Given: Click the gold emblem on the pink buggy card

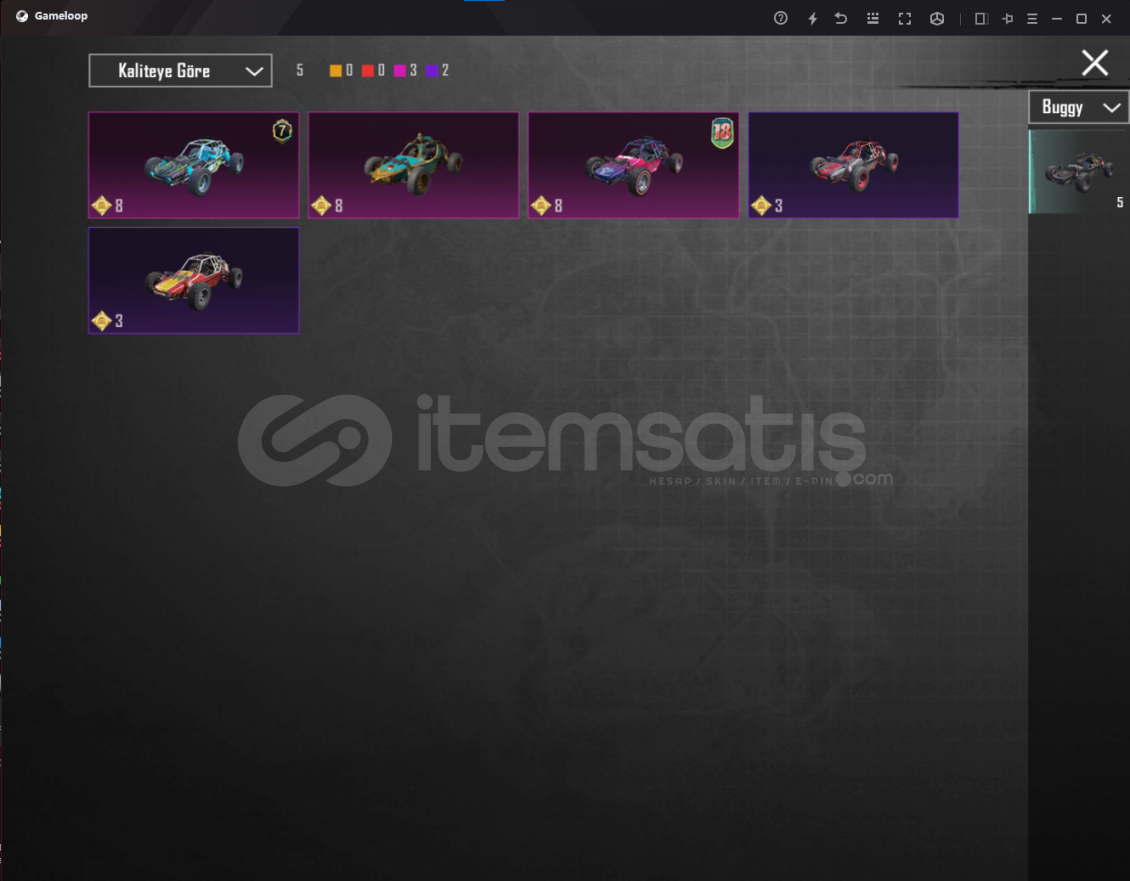Looking at the screenshot, I should coord(541,206).
